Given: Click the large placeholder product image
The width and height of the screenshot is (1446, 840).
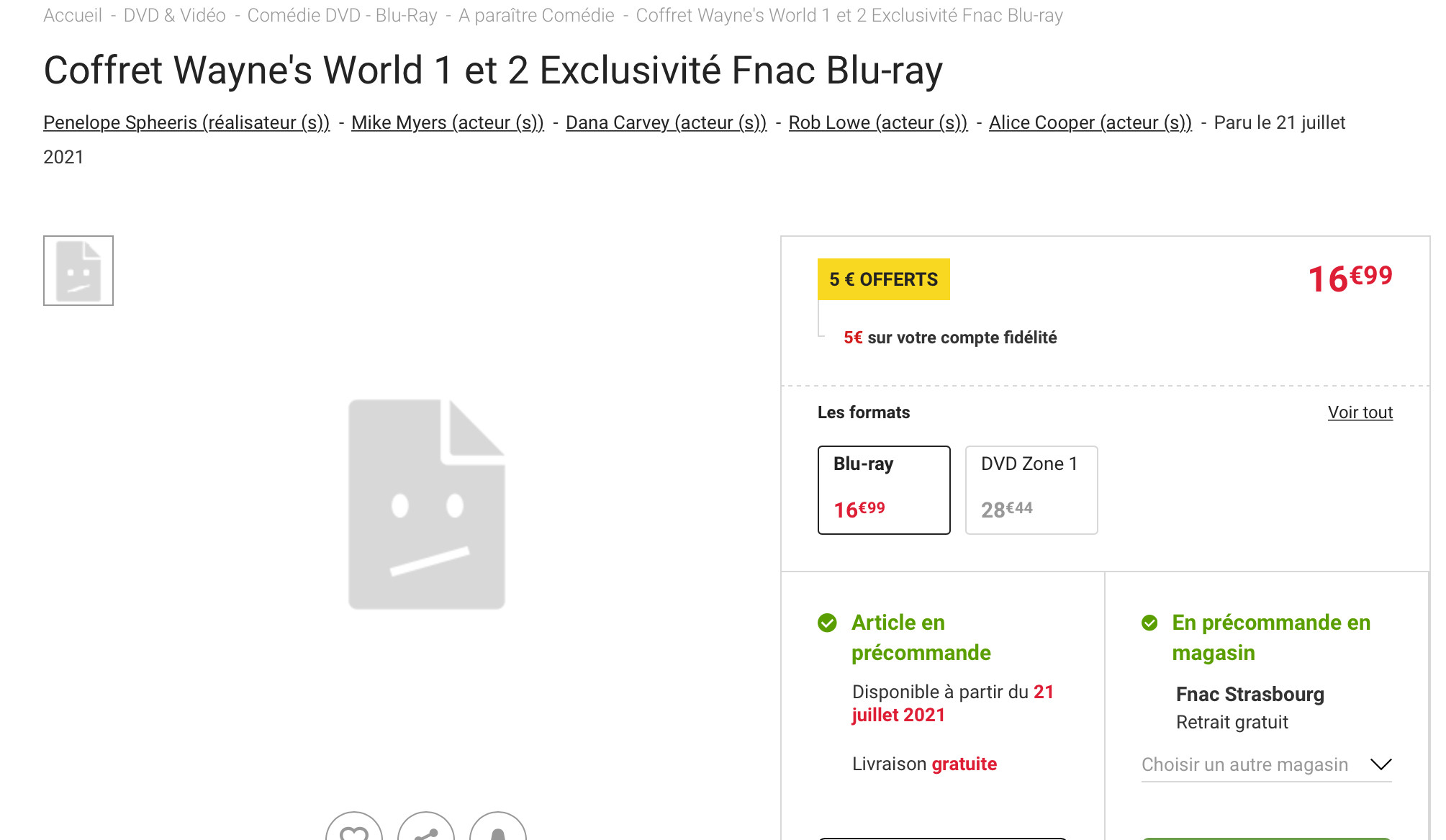Looking at the screenshot, I should point(427,504).
